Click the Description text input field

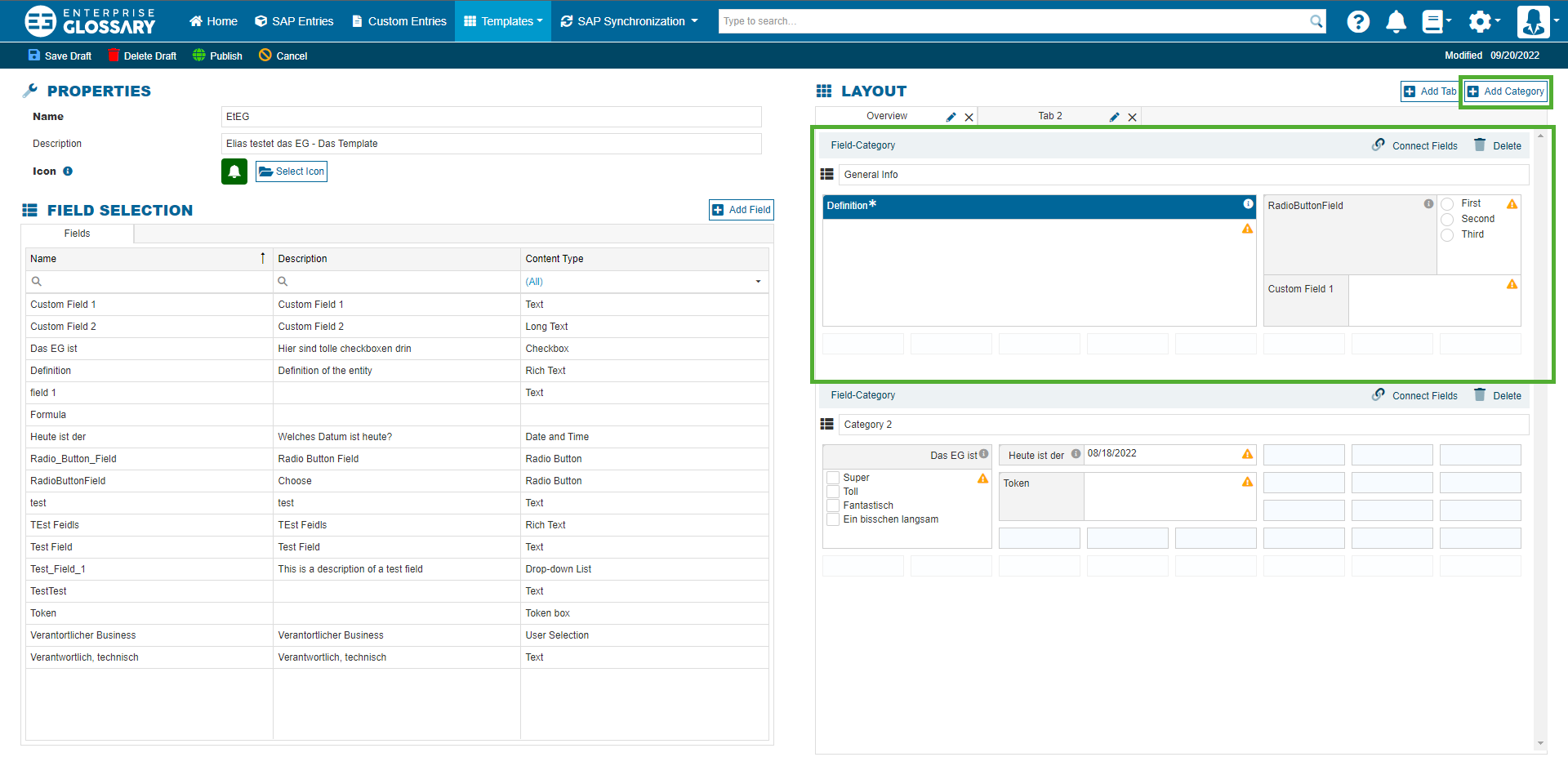click(491, 144)
